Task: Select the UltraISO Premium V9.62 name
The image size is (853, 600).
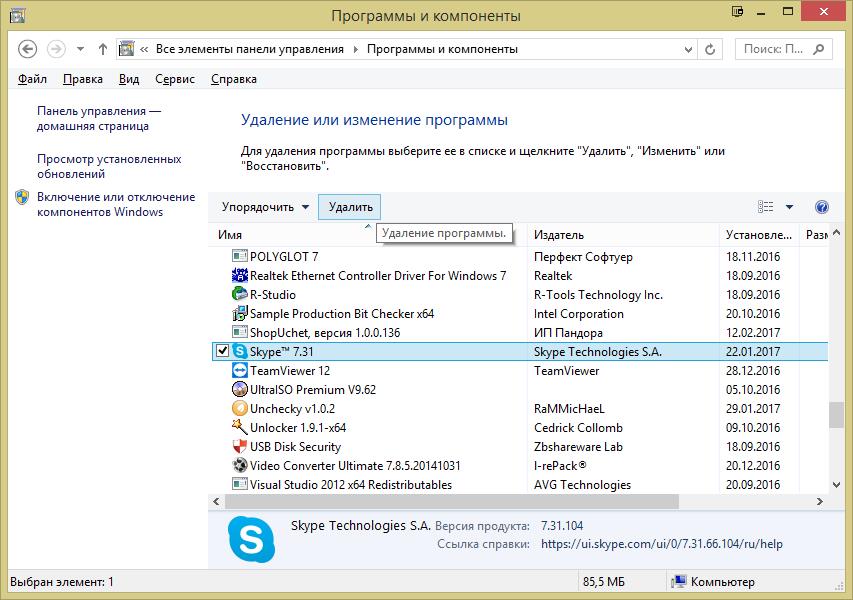Action: pyautogui.click(x=313, y=389)
